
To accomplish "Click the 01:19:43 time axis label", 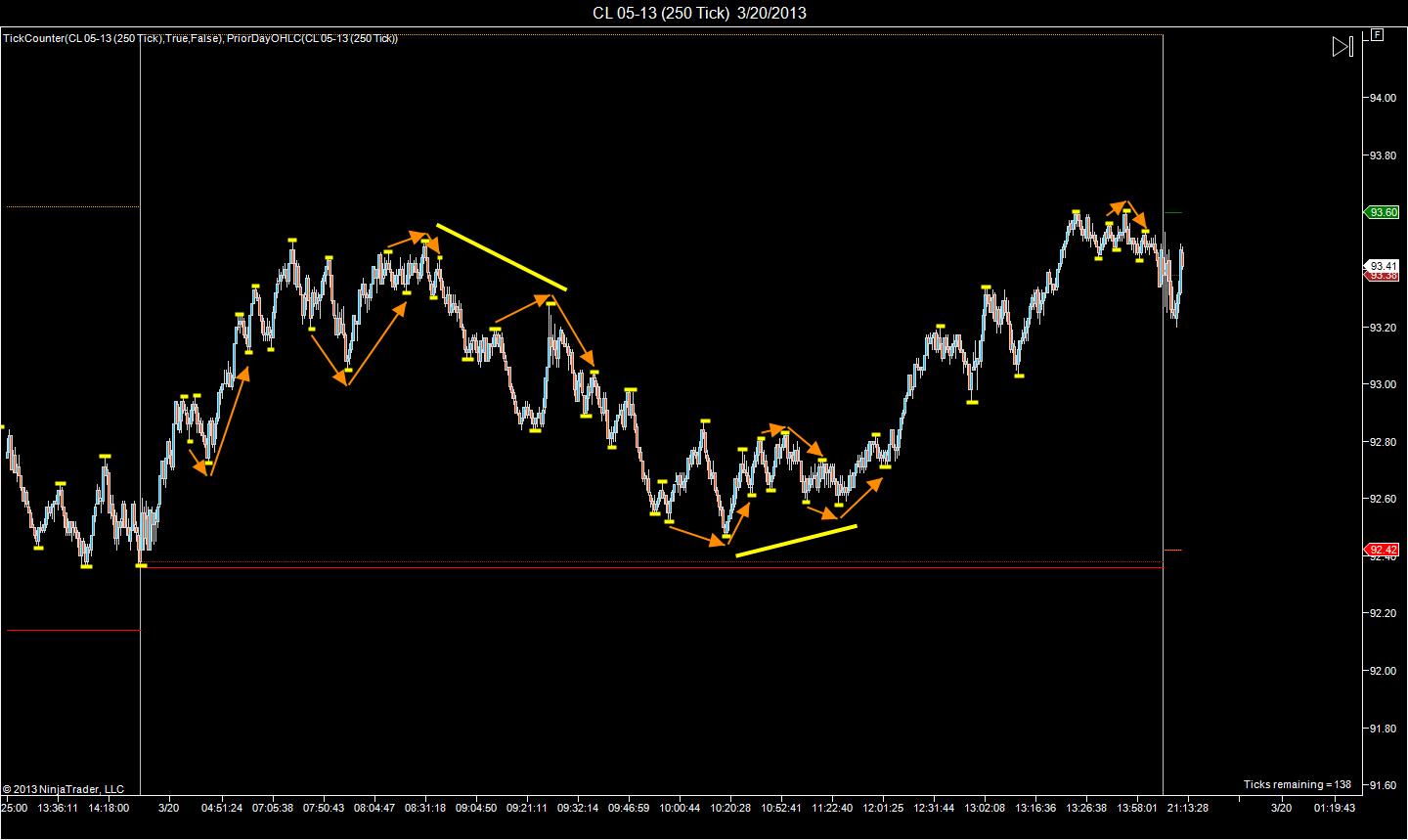I will tap(1335, 808).
